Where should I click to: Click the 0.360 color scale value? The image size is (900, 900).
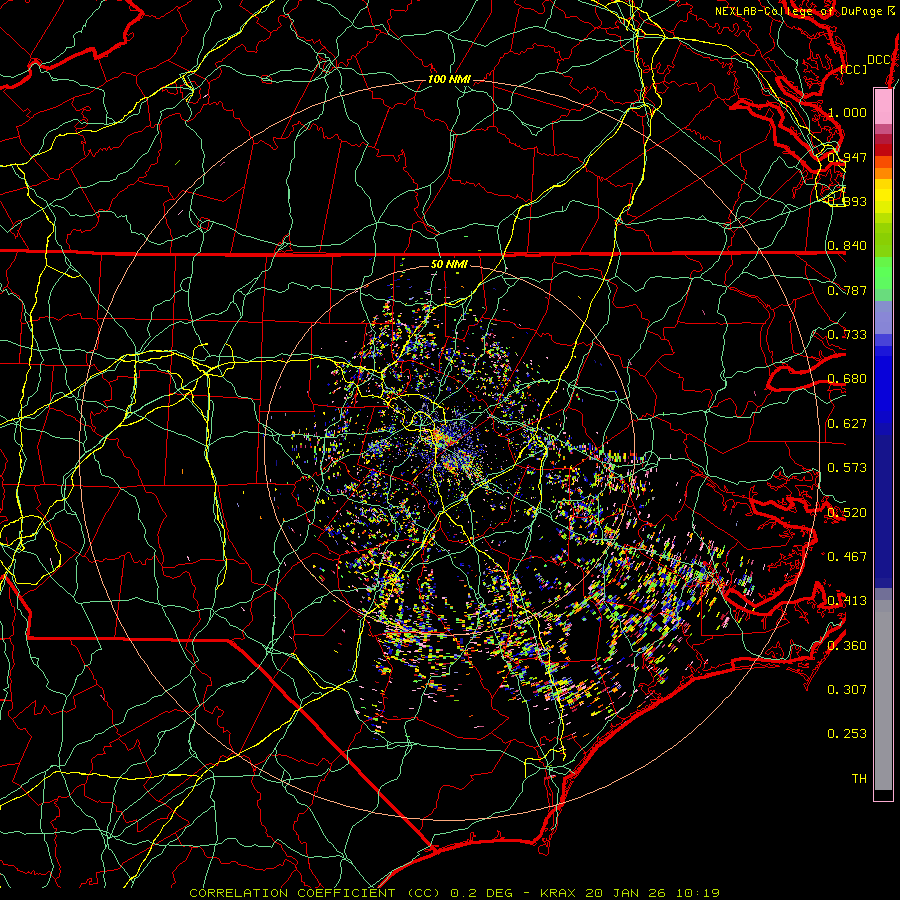847,646
